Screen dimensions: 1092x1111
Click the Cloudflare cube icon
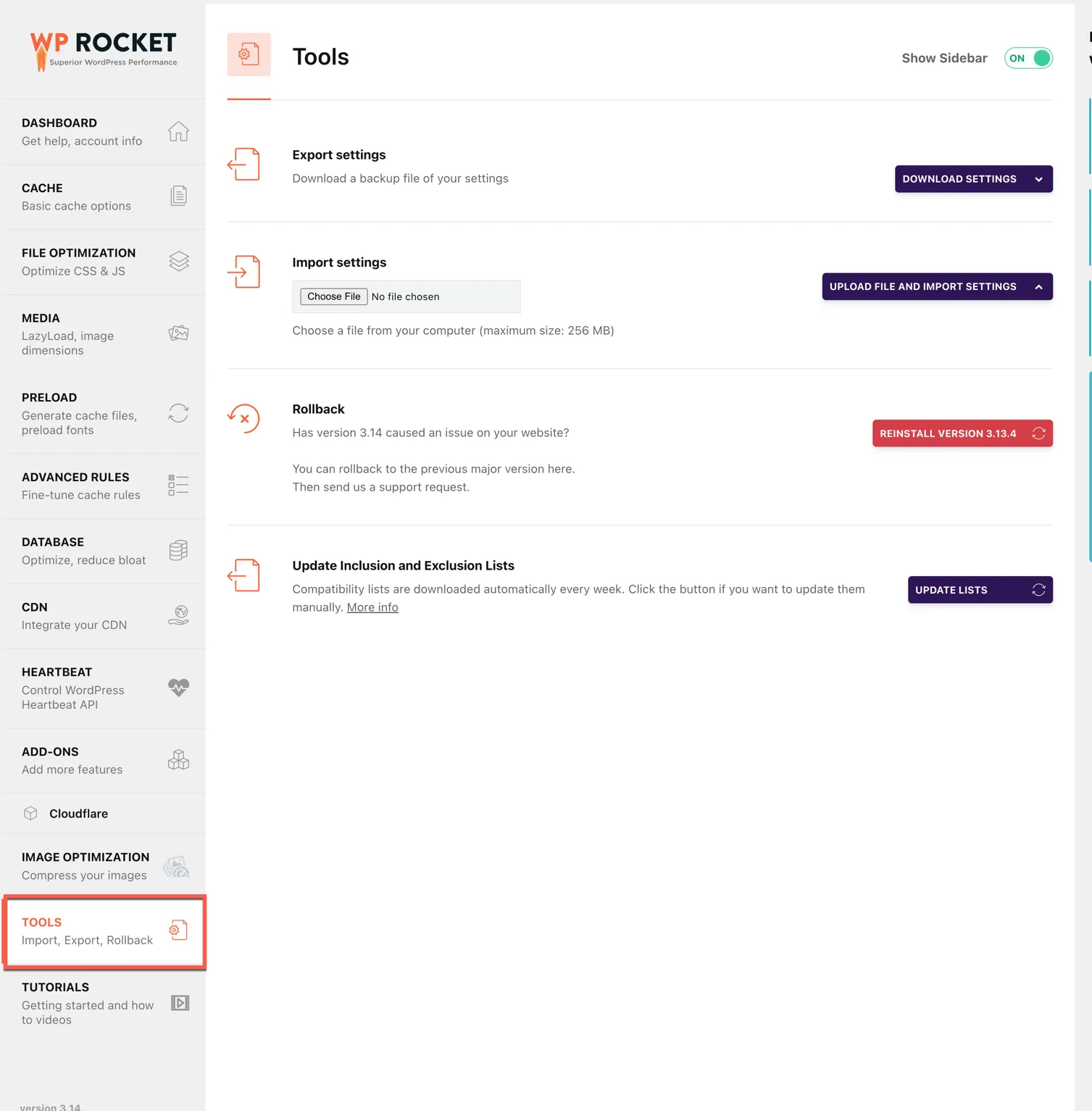[31, 813]
